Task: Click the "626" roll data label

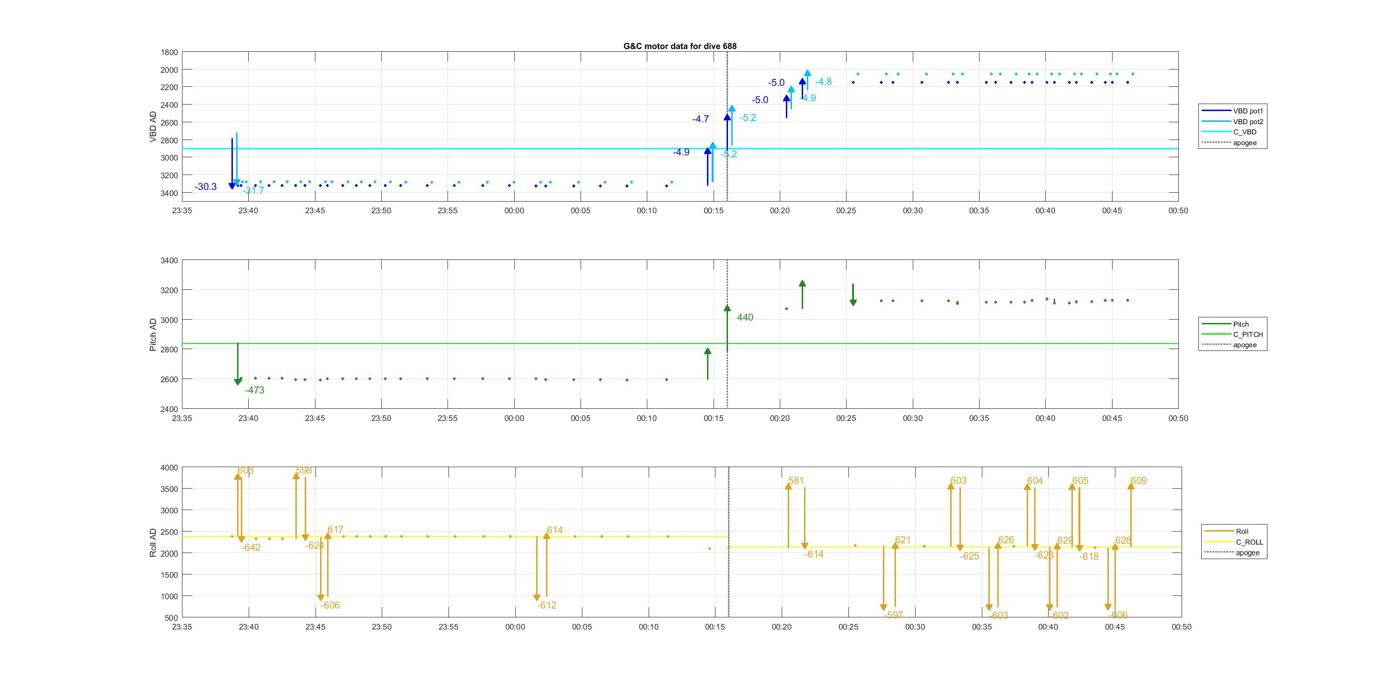Action: tap(1006, 540)
